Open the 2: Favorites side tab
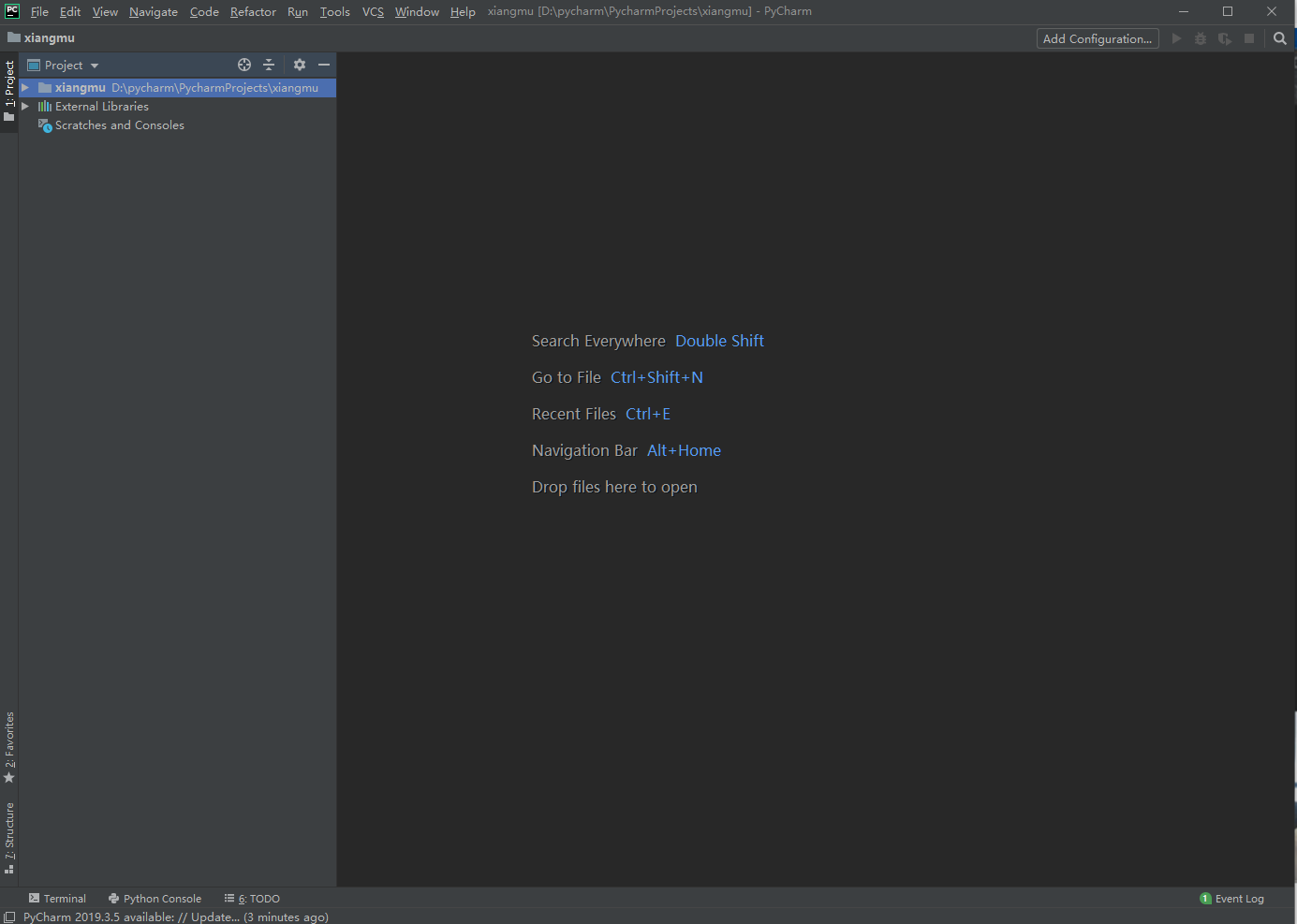Image resolution: width=1297 pixels, height=924 pixels. [9, 748]
